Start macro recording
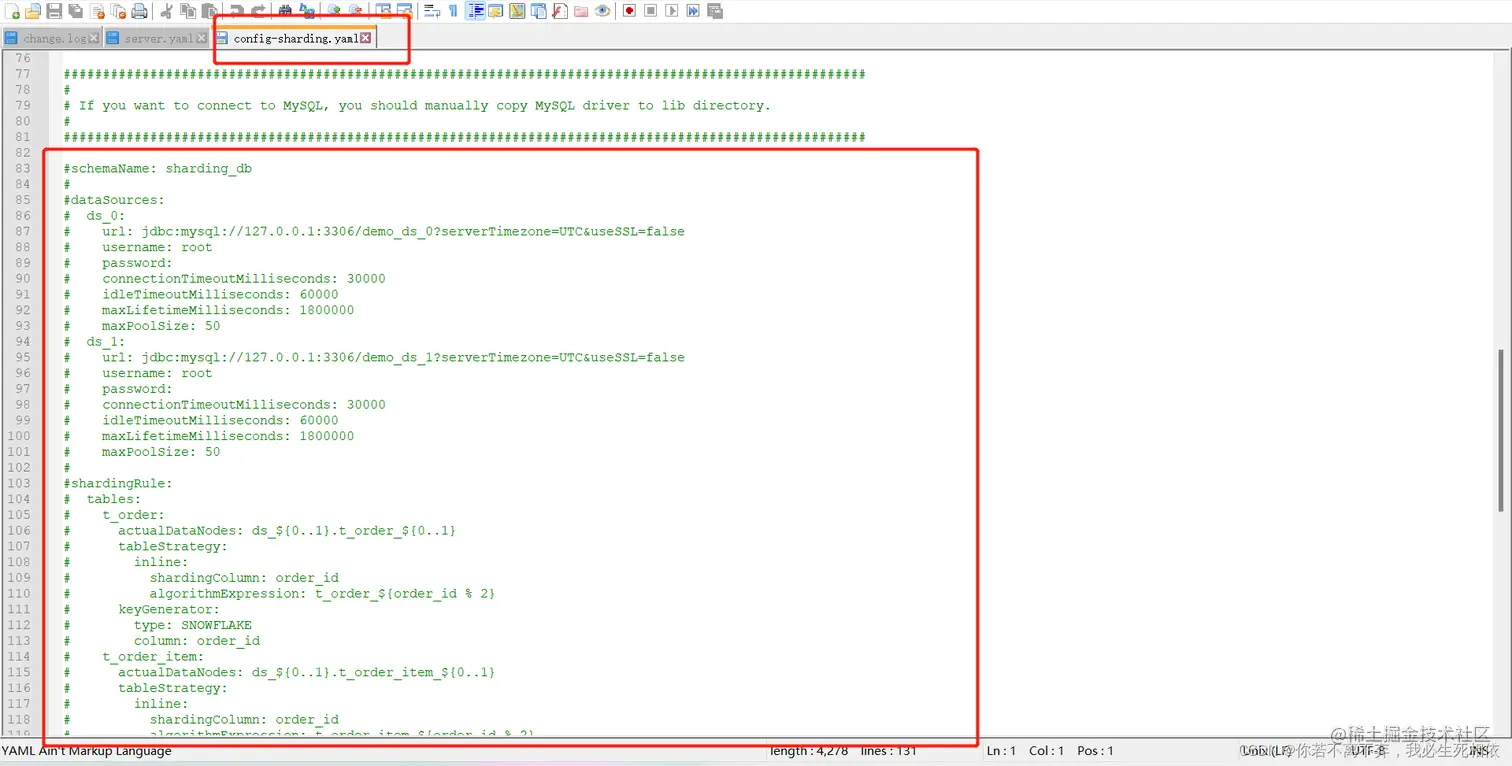The image size is (1512, 766). [x=629, y=11]
